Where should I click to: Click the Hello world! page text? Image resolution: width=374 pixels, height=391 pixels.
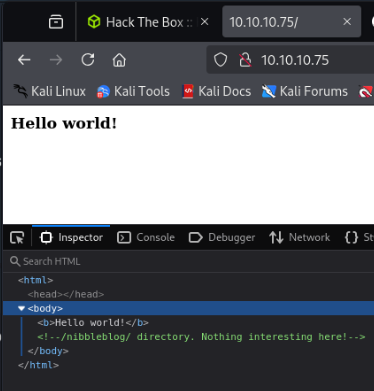click(64, 123)
